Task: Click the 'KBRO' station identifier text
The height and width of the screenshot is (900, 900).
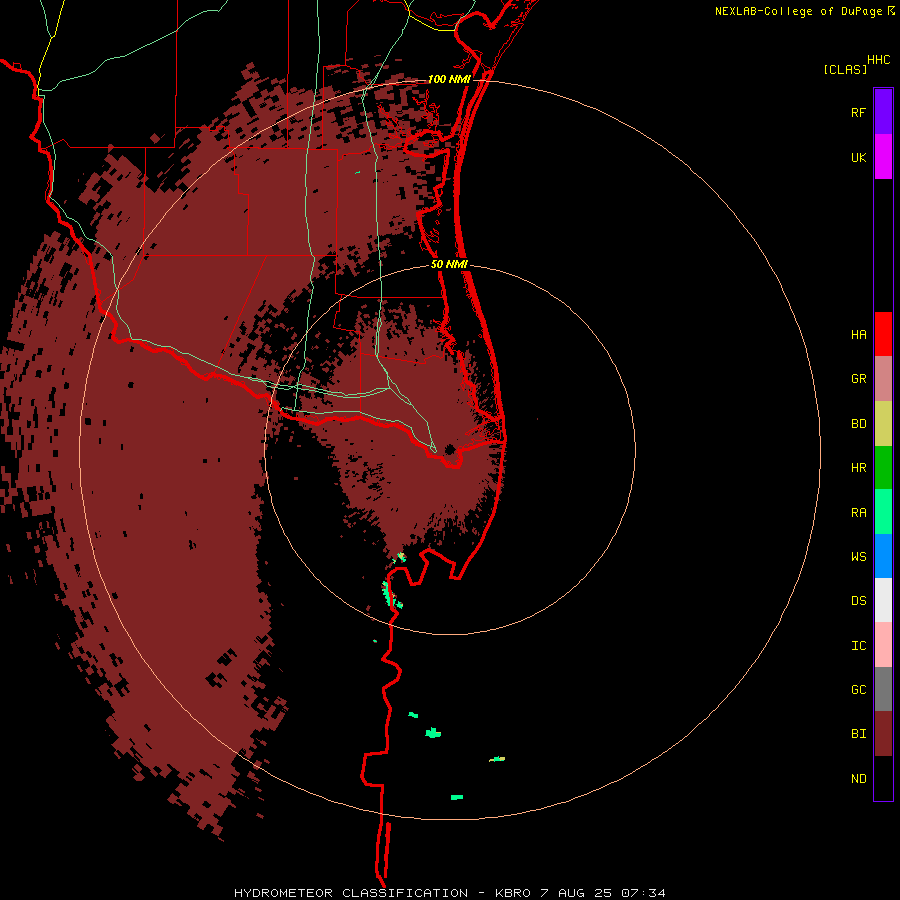Action: coord(514,893)
